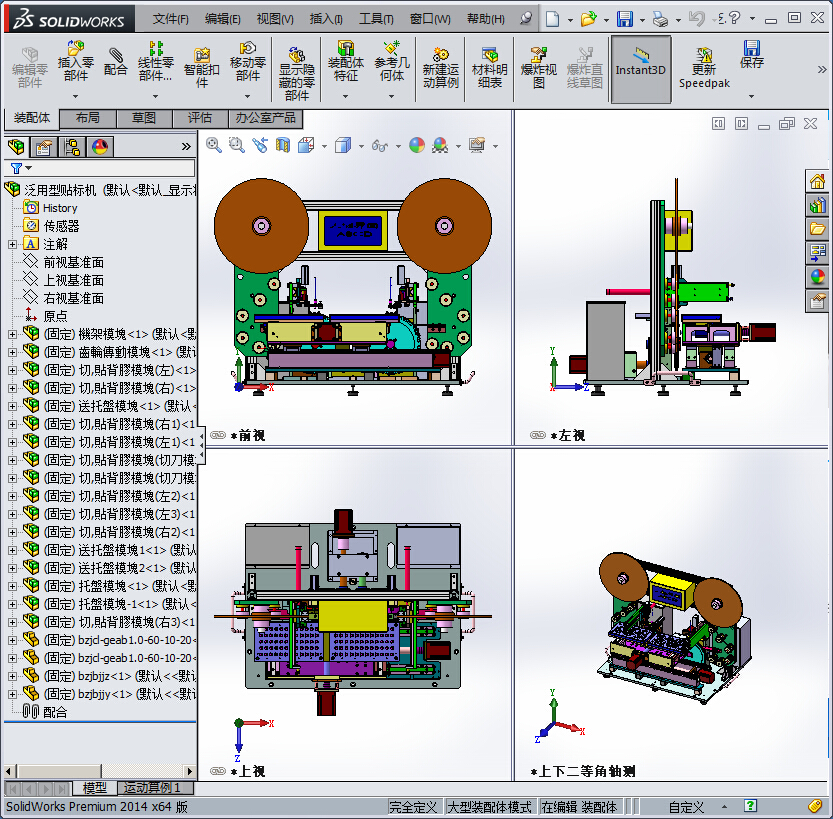Image resolution: width=833 pixels, height=819 pixels.
Task: Open the ConfigurationManager tab icon
Action: point(71,147)
